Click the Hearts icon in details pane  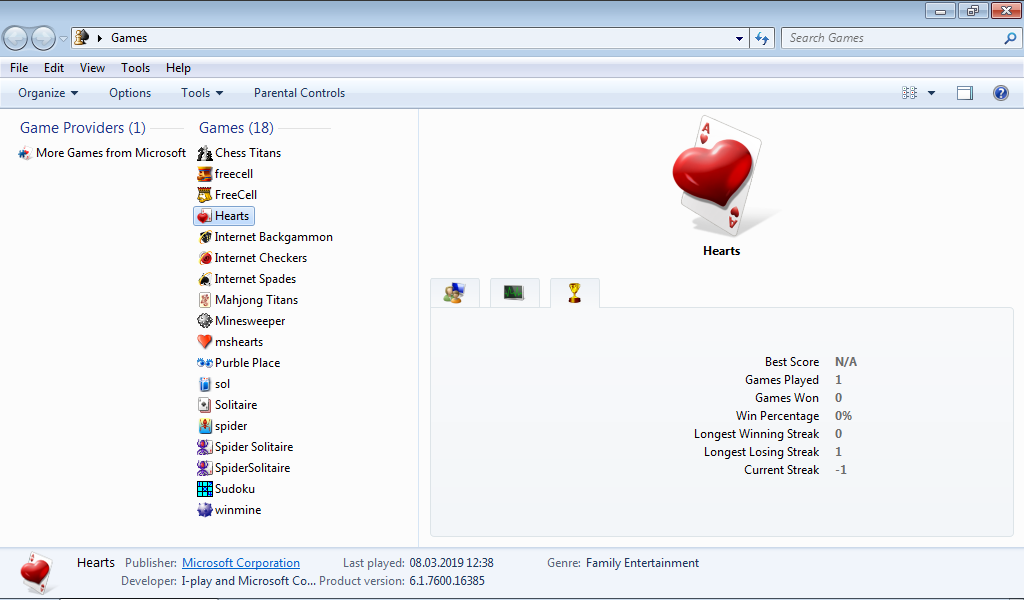36,573
